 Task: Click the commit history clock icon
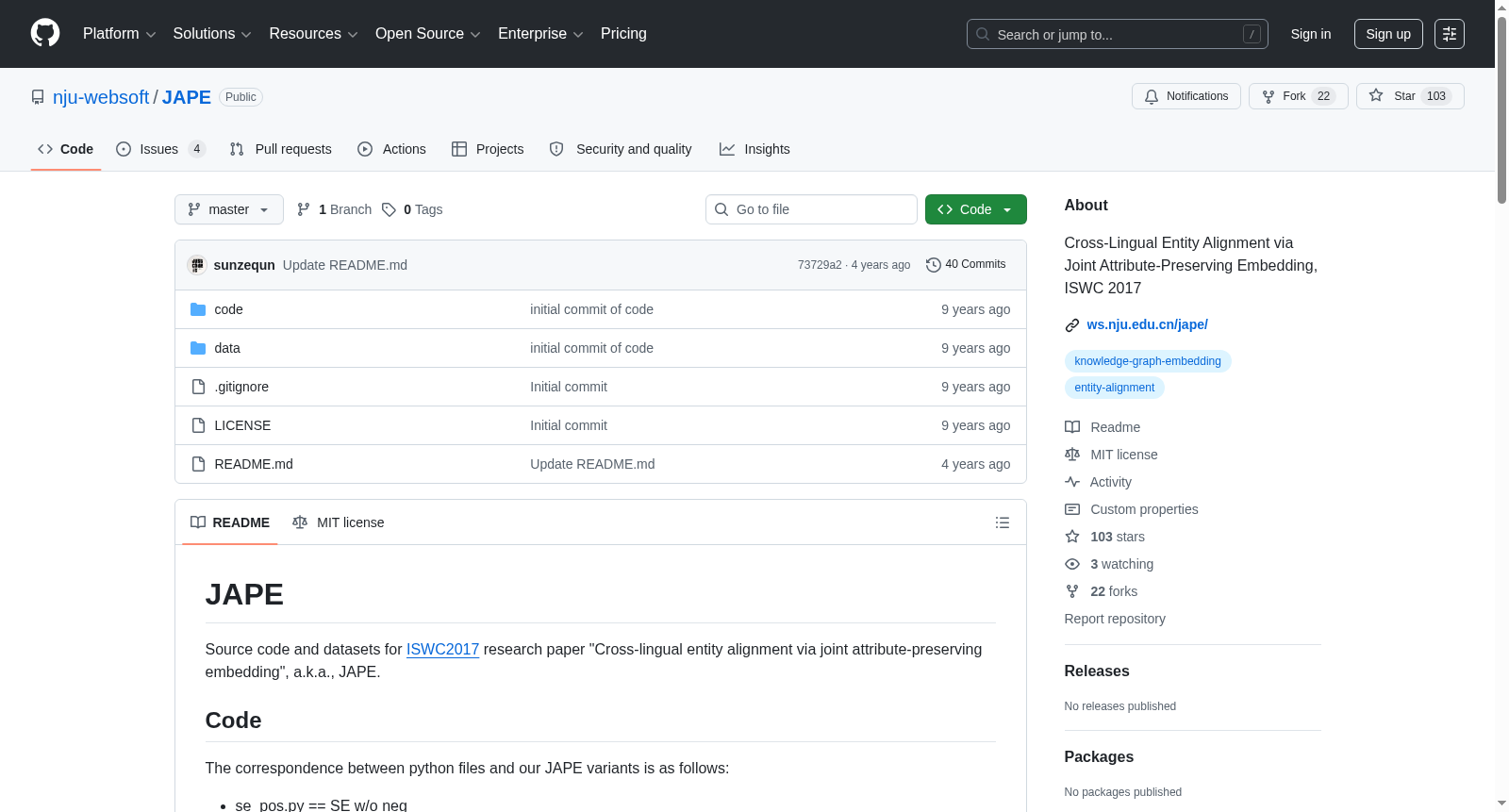pos(934,265)
